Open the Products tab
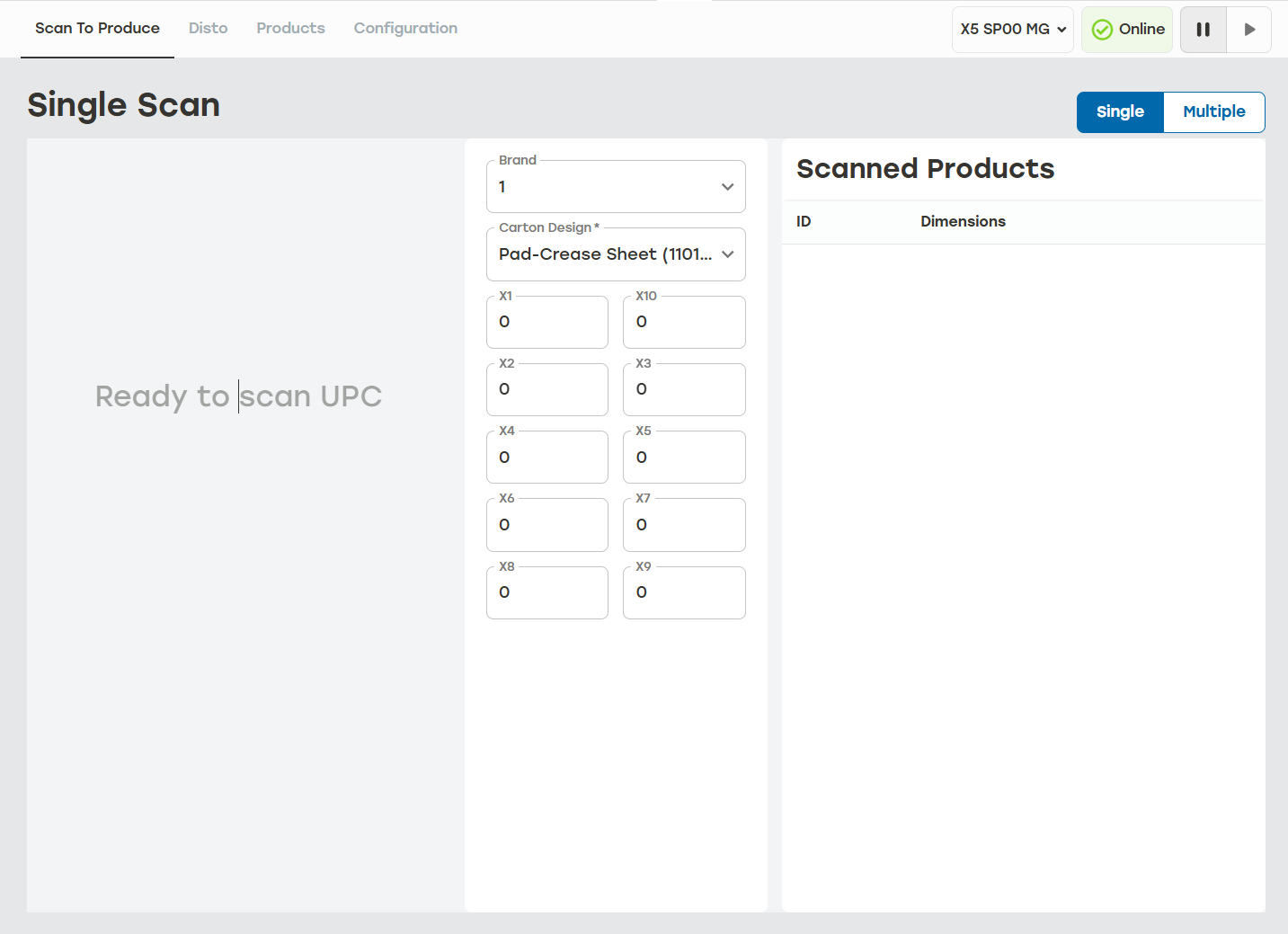Image resolution: width=1288 pixels, height=934 pixels. coord(290,28)
